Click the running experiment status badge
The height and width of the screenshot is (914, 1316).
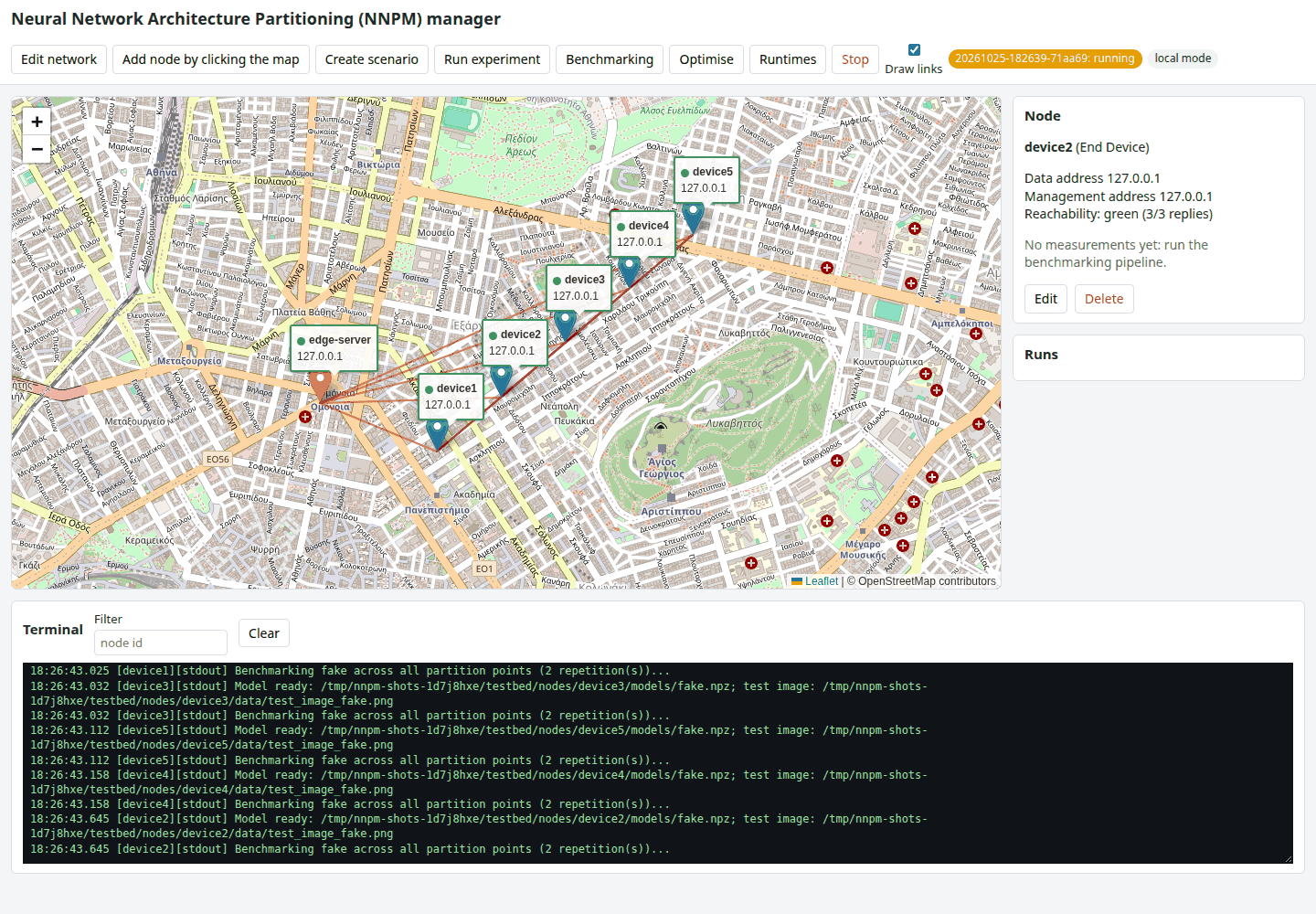pyautogui.click(x=1045, y=58)
